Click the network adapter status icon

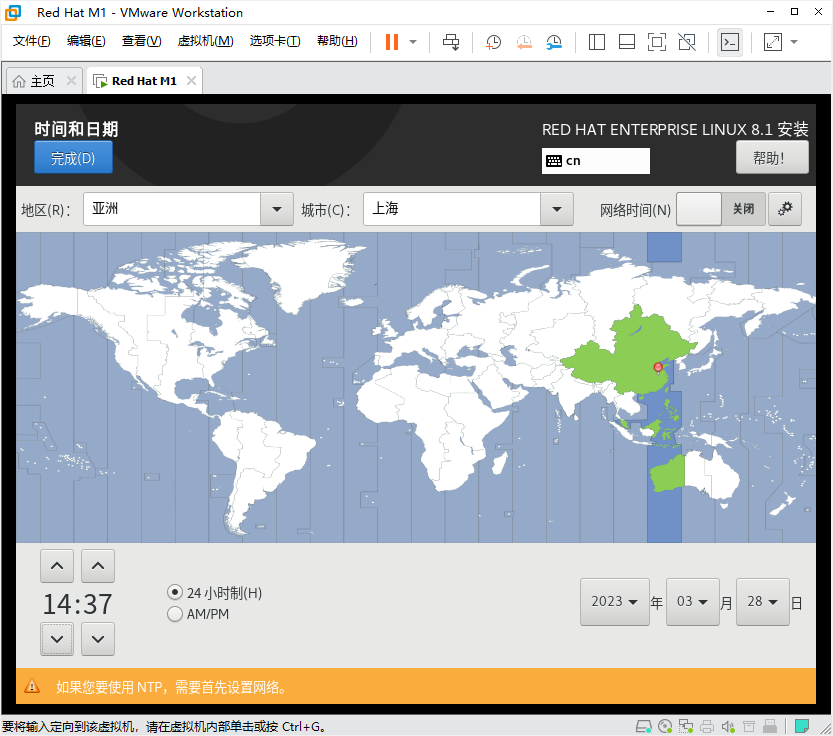[686, 726]
